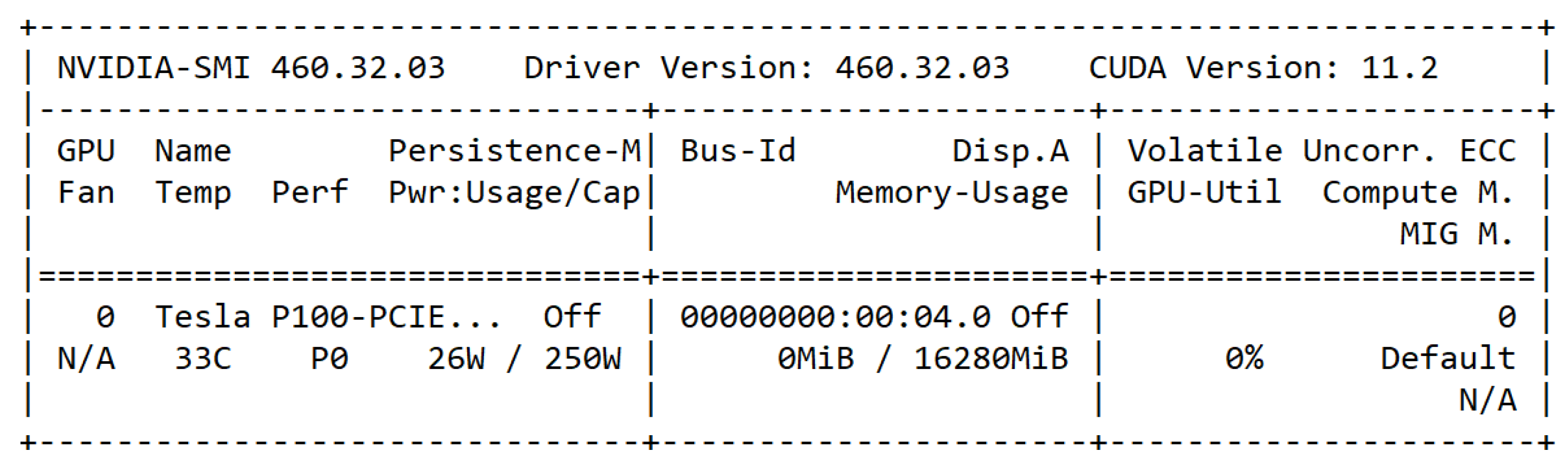Click the Default compute mode value
1568x473 pixels.
click(1448, 359)
